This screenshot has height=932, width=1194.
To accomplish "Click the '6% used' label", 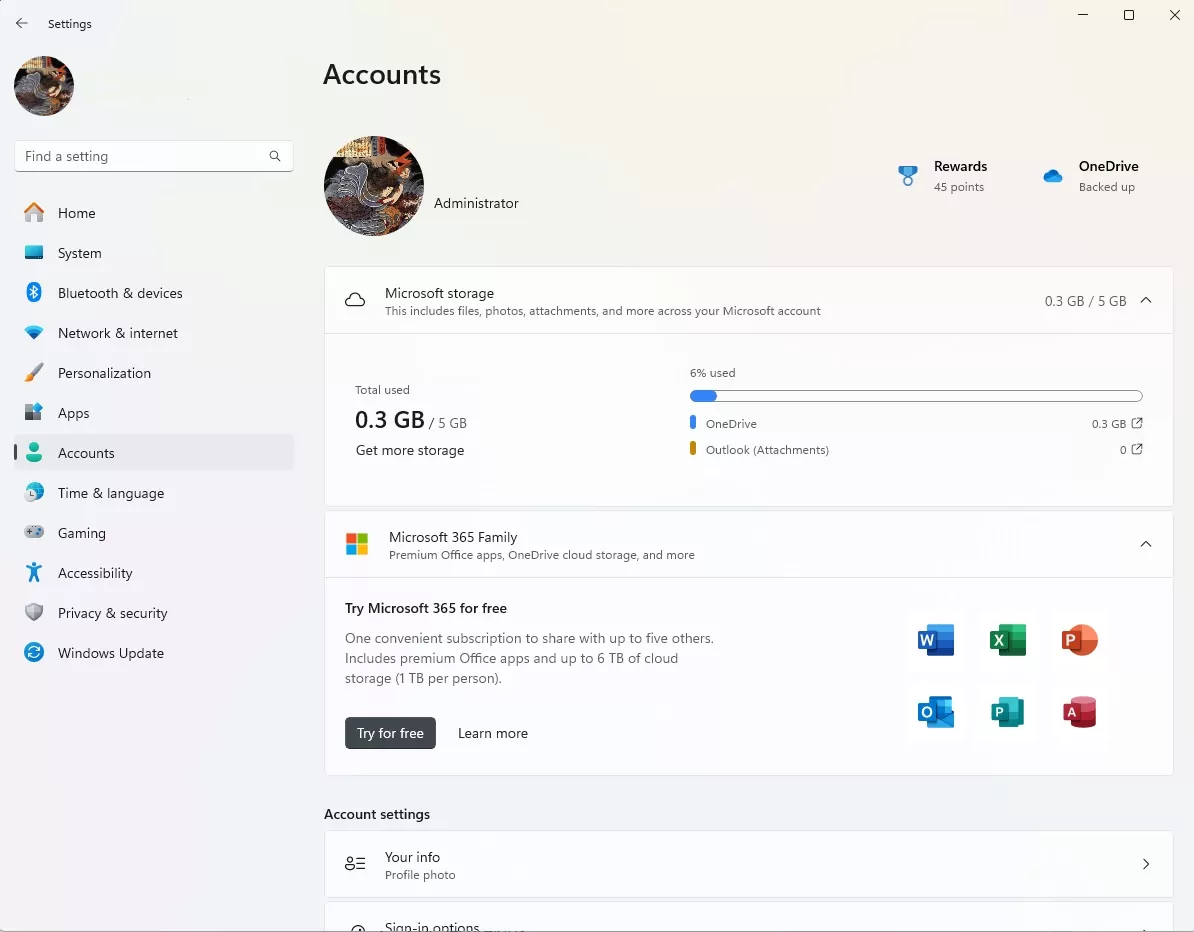I will 713,373.
